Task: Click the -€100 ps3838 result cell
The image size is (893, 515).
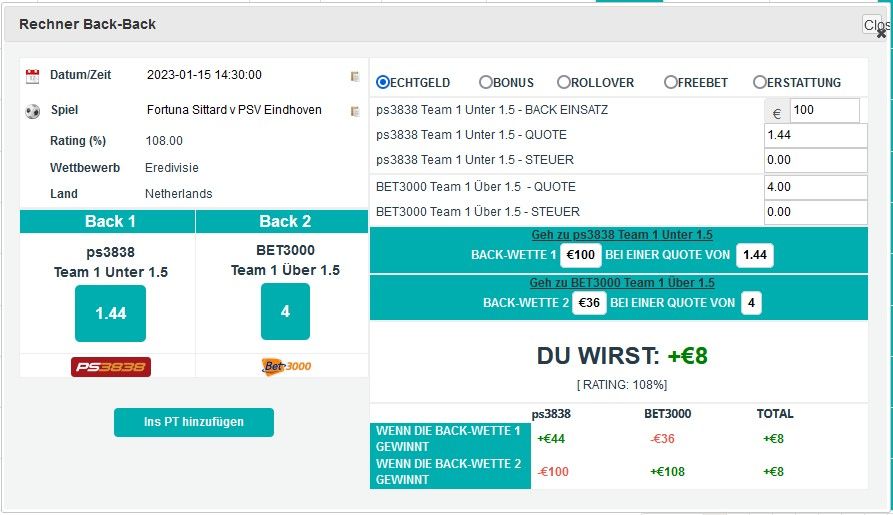Action: tap(554, 472)
